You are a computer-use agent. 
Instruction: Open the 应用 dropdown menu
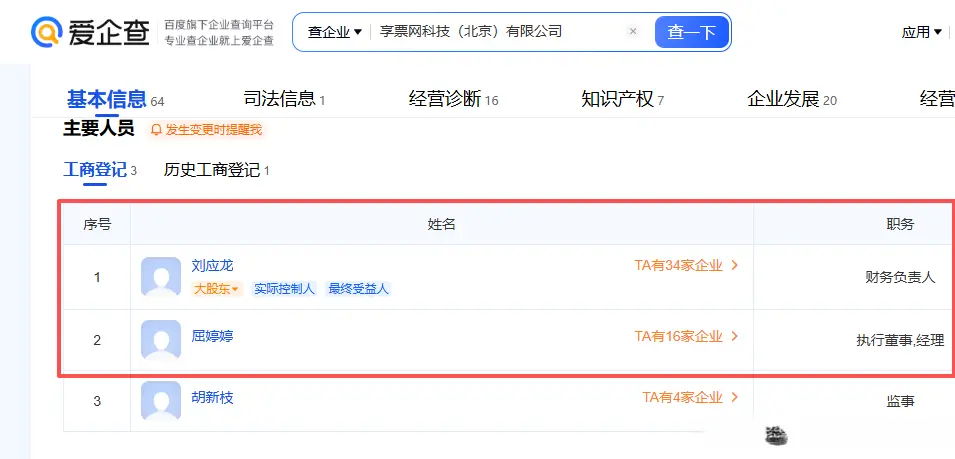point(922,32)
